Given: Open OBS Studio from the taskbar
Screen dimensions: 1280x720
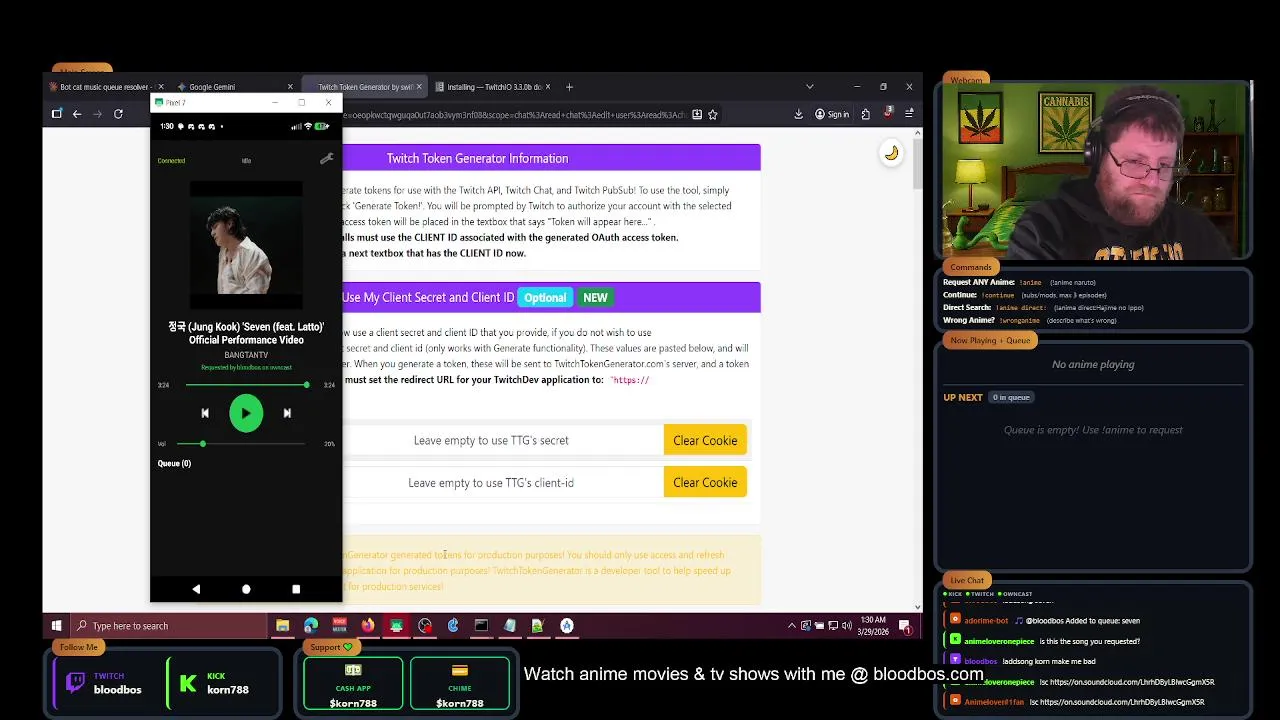Looking at the screenshot, I should 425,626.
